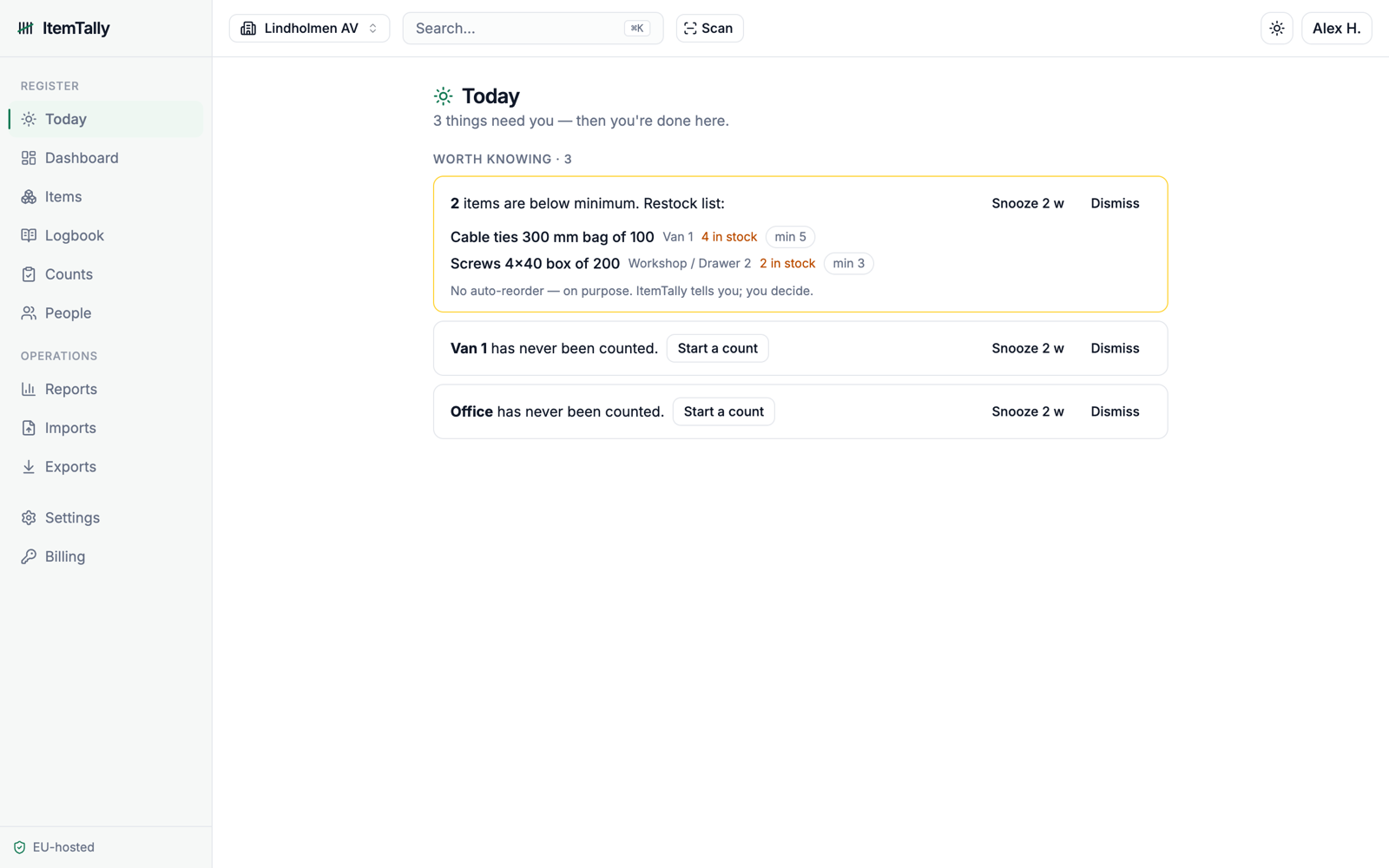Click the ⌘K shortcut badge
The width and height of the screenshot is (1389, 868).
coord(636,29)
